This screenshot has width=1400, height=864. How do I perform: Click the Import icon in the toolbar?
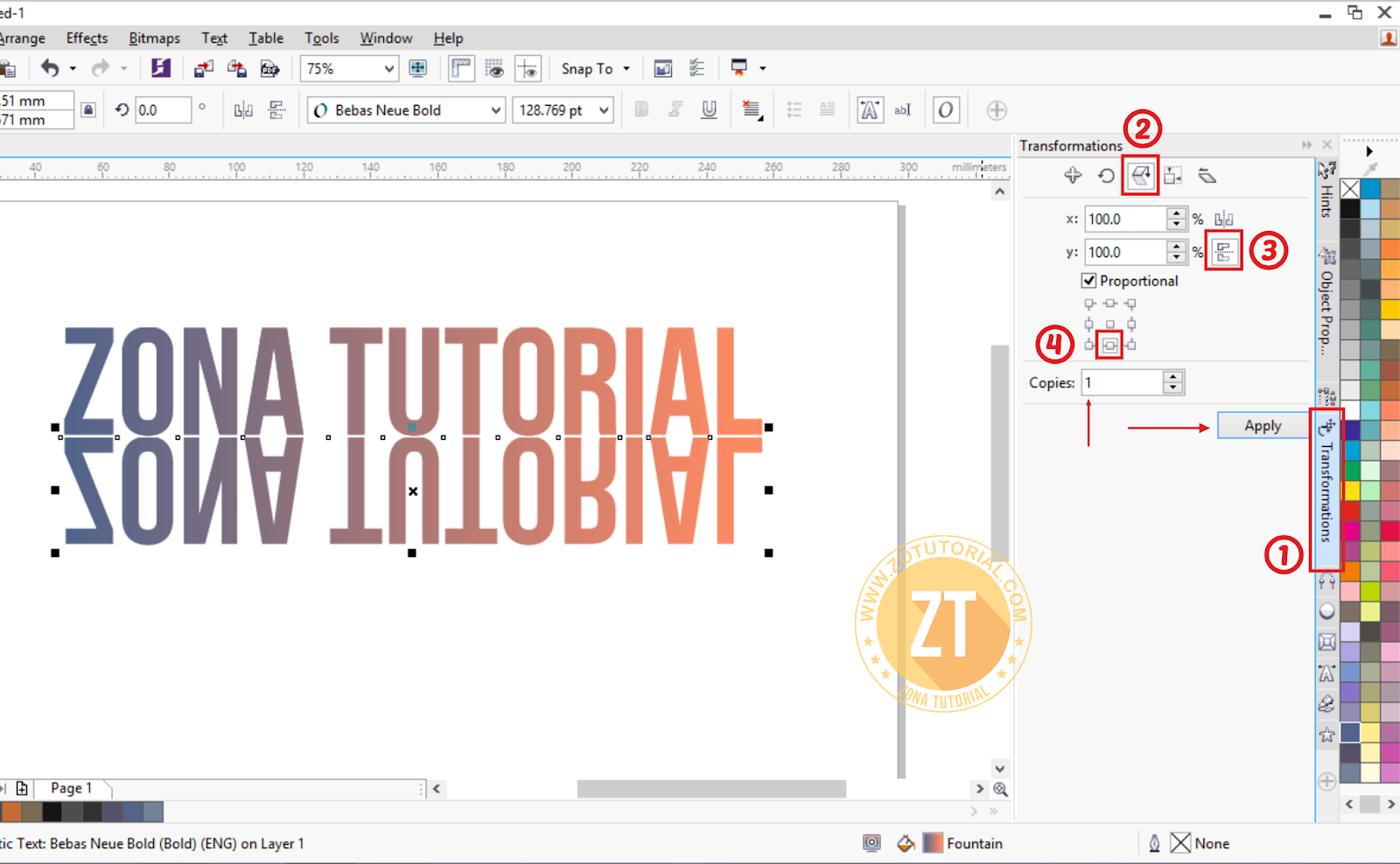[204, 68]
